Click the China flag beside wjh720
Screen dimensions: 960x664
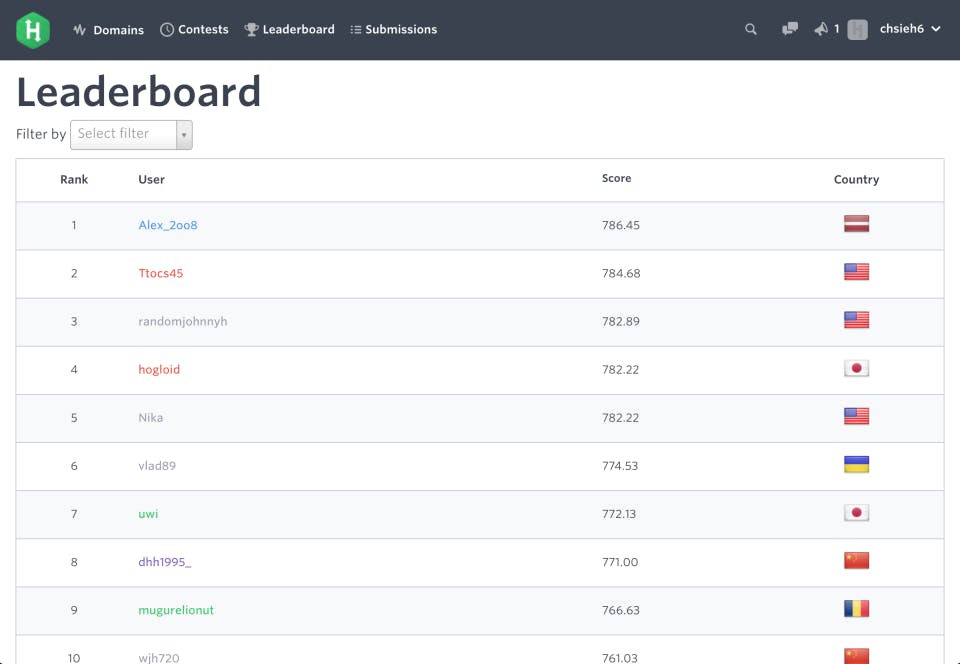[856, 656]
